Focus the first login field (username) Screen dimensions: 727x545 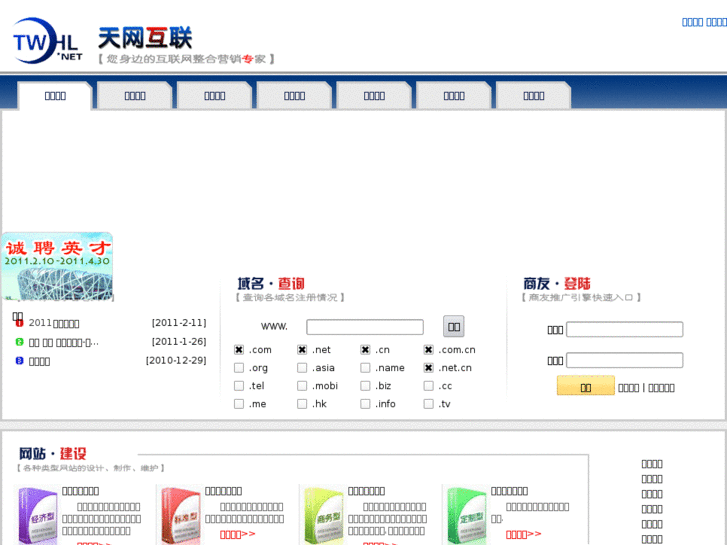(x=625, y=329)
